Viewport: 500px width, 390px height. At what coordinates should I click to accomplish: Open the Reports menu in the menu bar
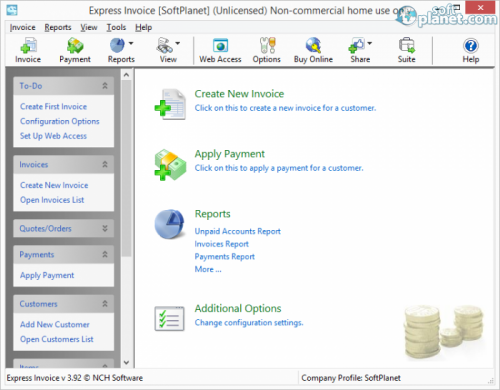coord(58,27)
